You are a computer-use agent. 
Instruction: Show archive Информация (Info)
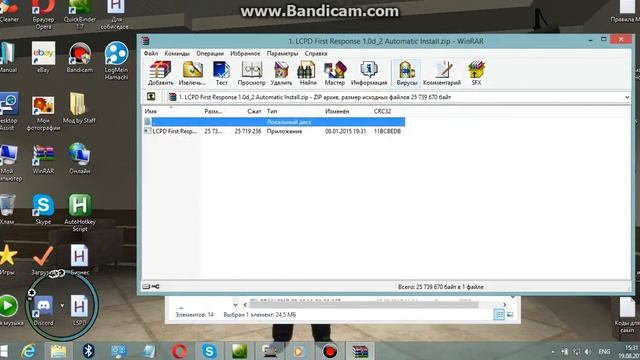(x=369, y=73)
